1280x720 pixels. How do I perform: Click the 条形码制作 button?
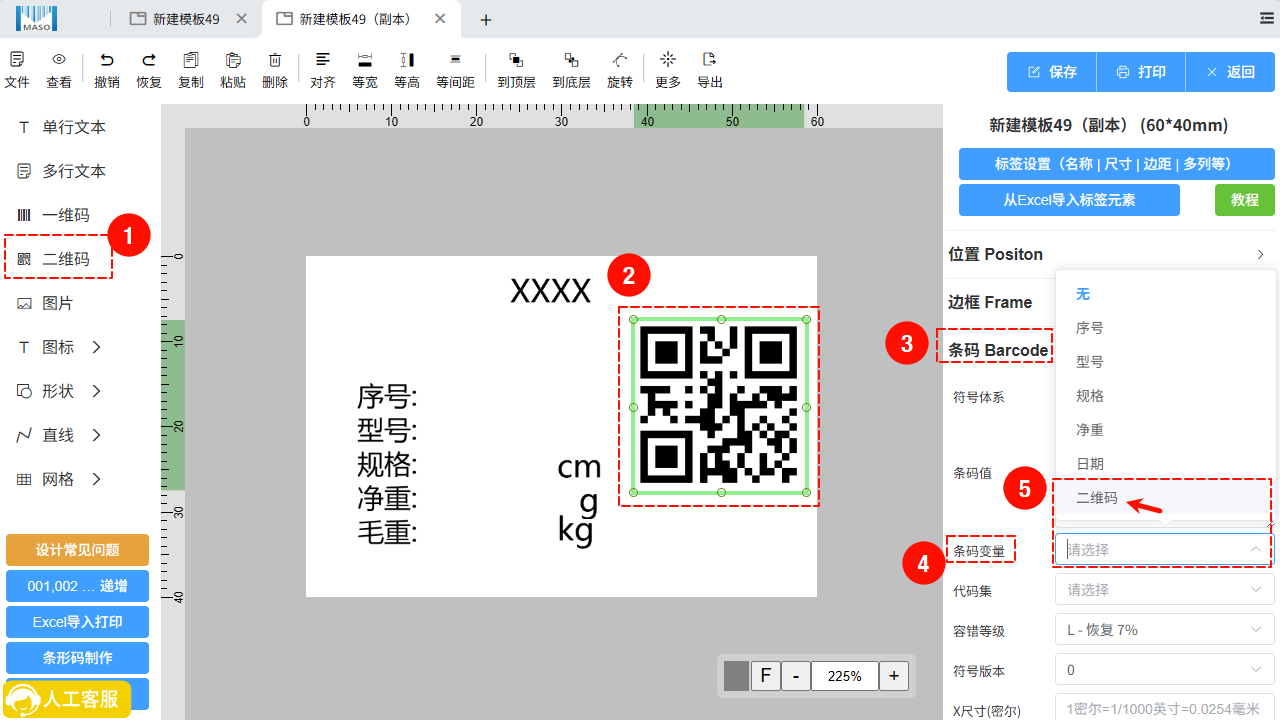click(77, 658)
